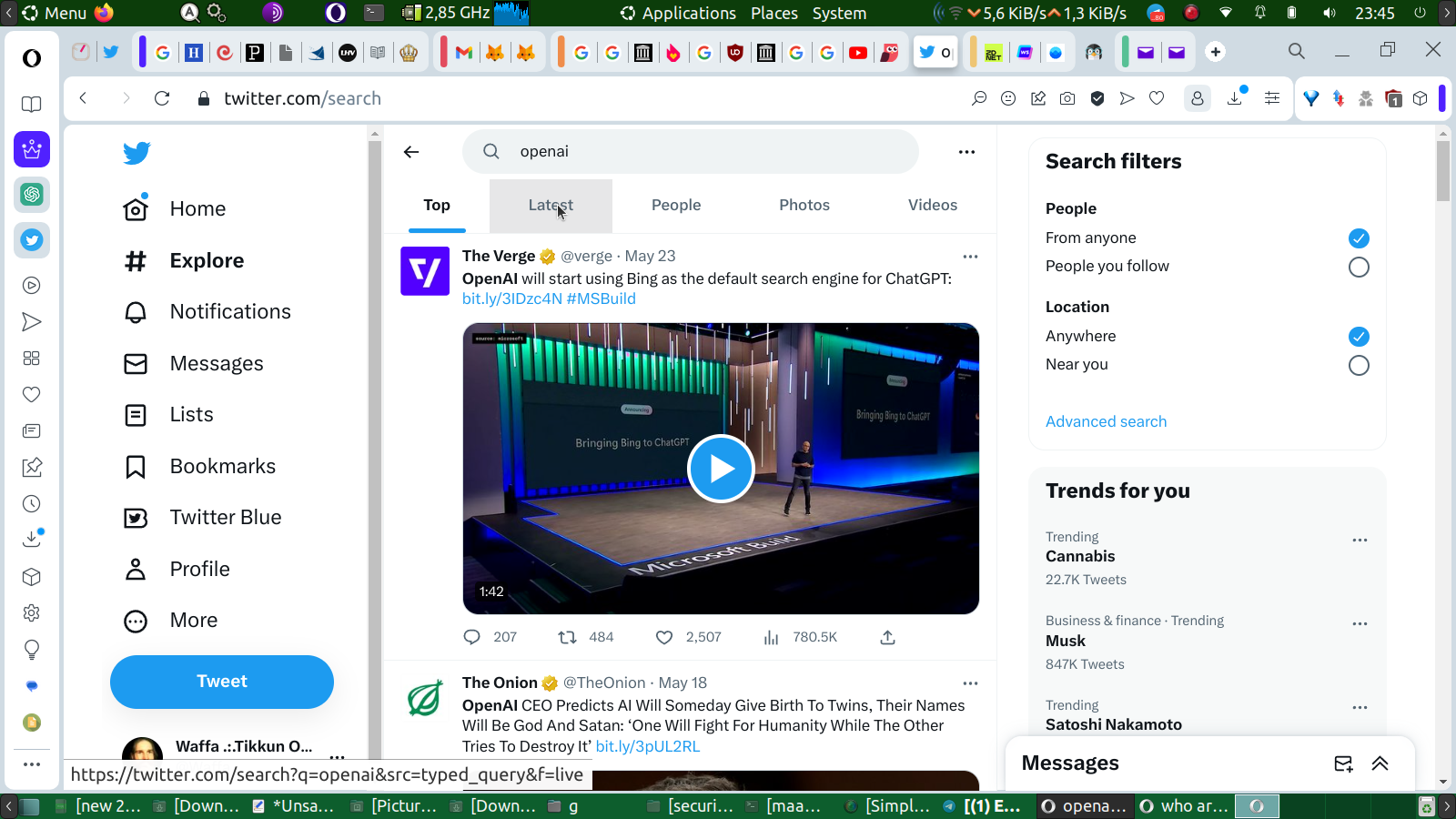Like The Verge tweet with the heart
This screenshot has height=819, width=1456.
(x=664, y=638)
